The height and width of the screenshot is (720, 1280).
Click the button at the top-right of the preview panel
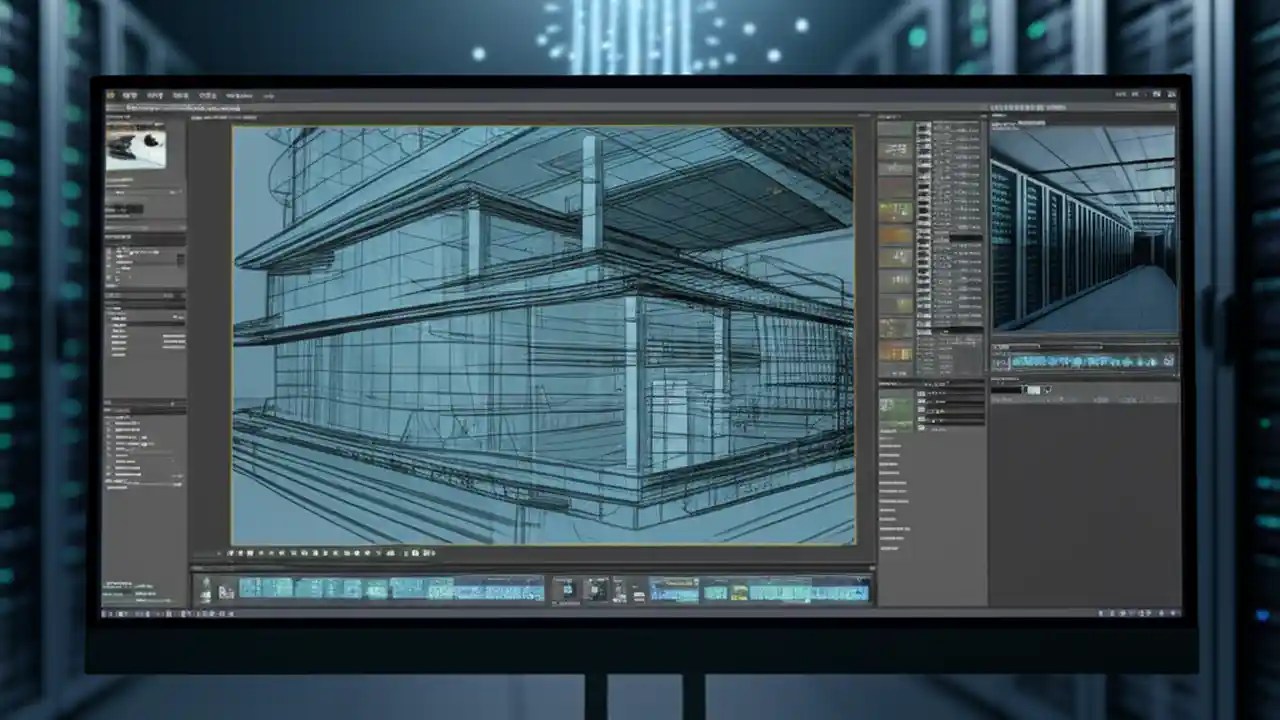coord(1170,105)
